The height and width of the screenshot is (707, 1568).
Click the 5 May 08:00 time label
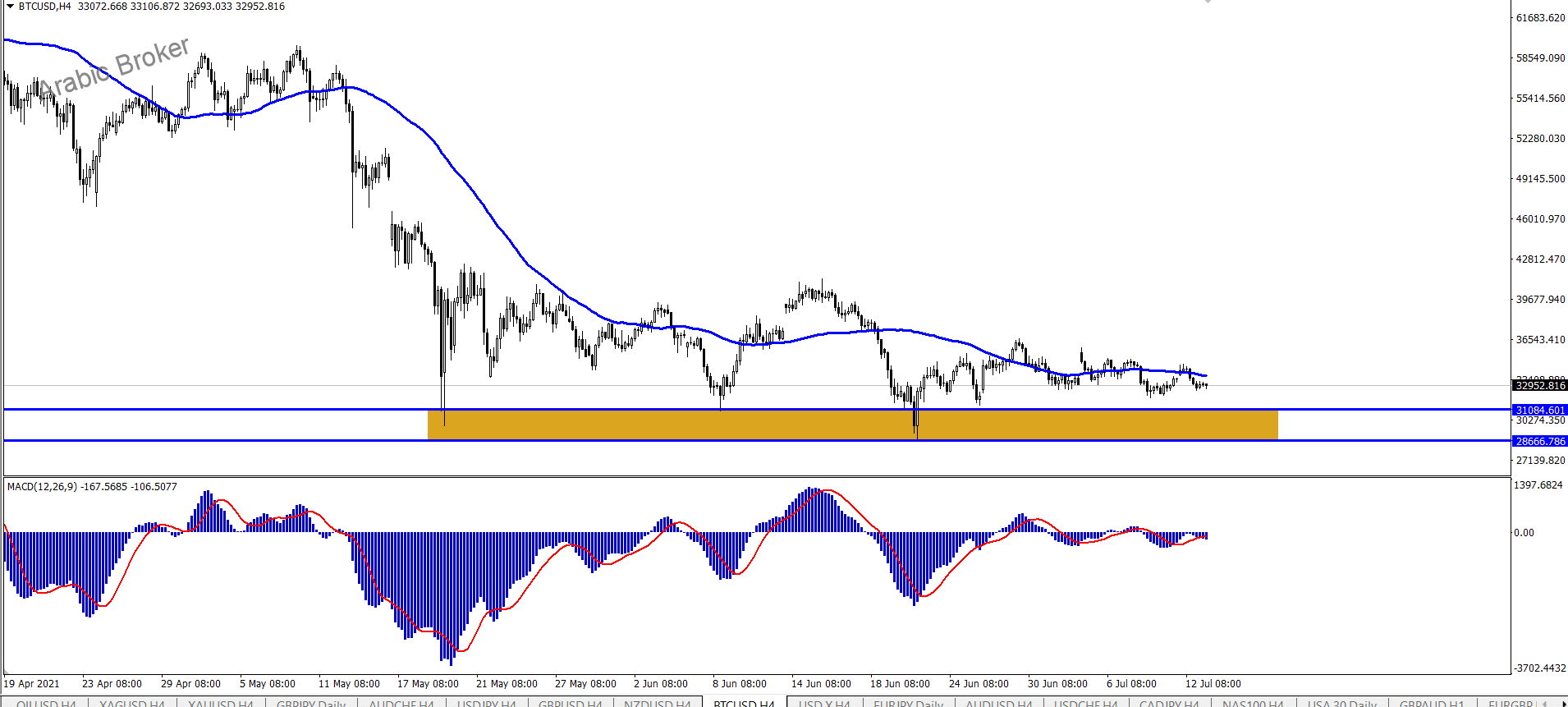(268, 683)
